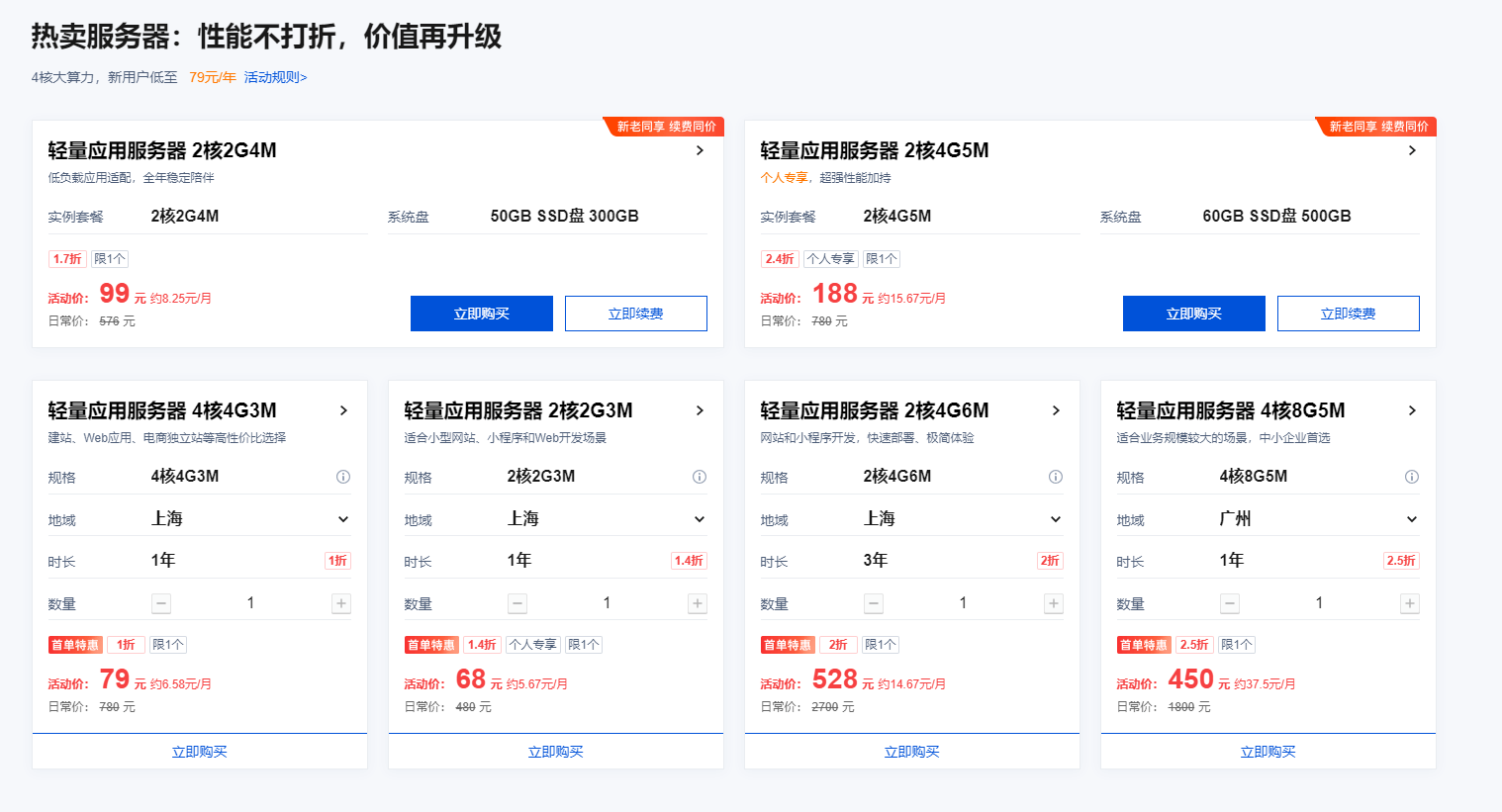
Task: Expand 广州 region dropdown on 4核8G5M card
Action: point(1412,519)
